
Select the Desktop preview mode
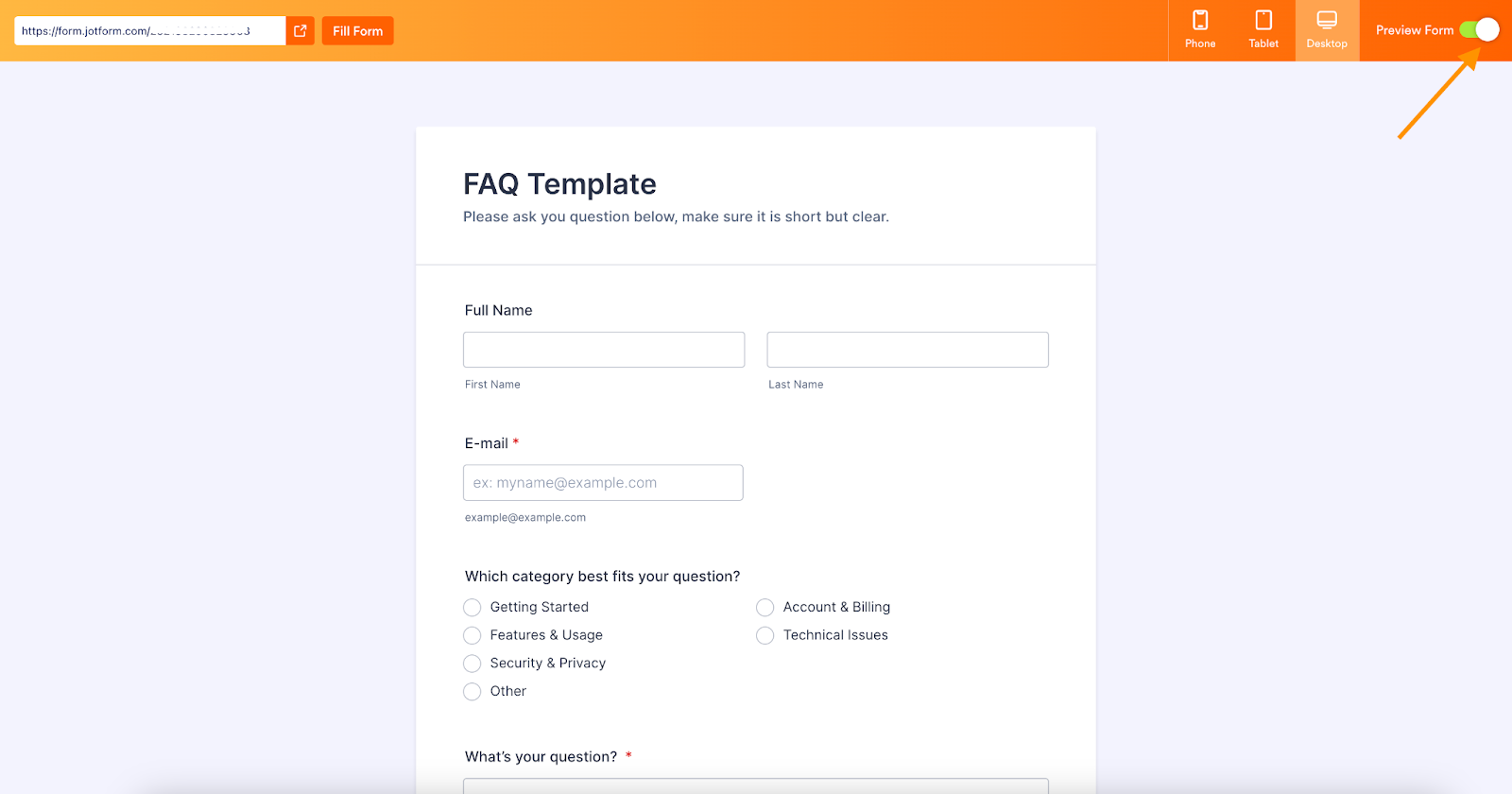1327,30
